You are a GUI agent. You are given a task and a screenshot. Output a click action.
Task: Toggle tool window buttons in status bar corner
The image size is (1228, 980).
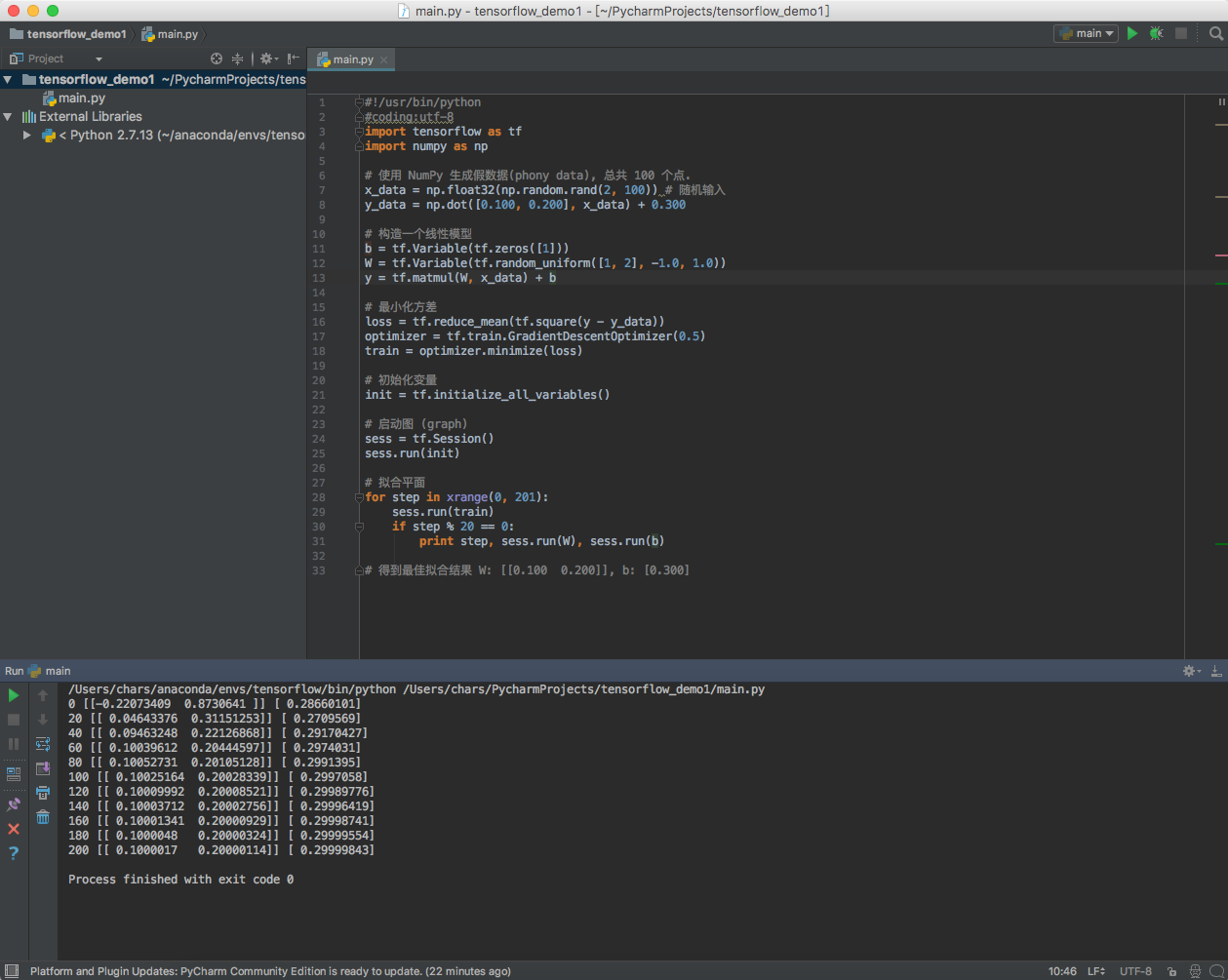[x=13, y=971]
